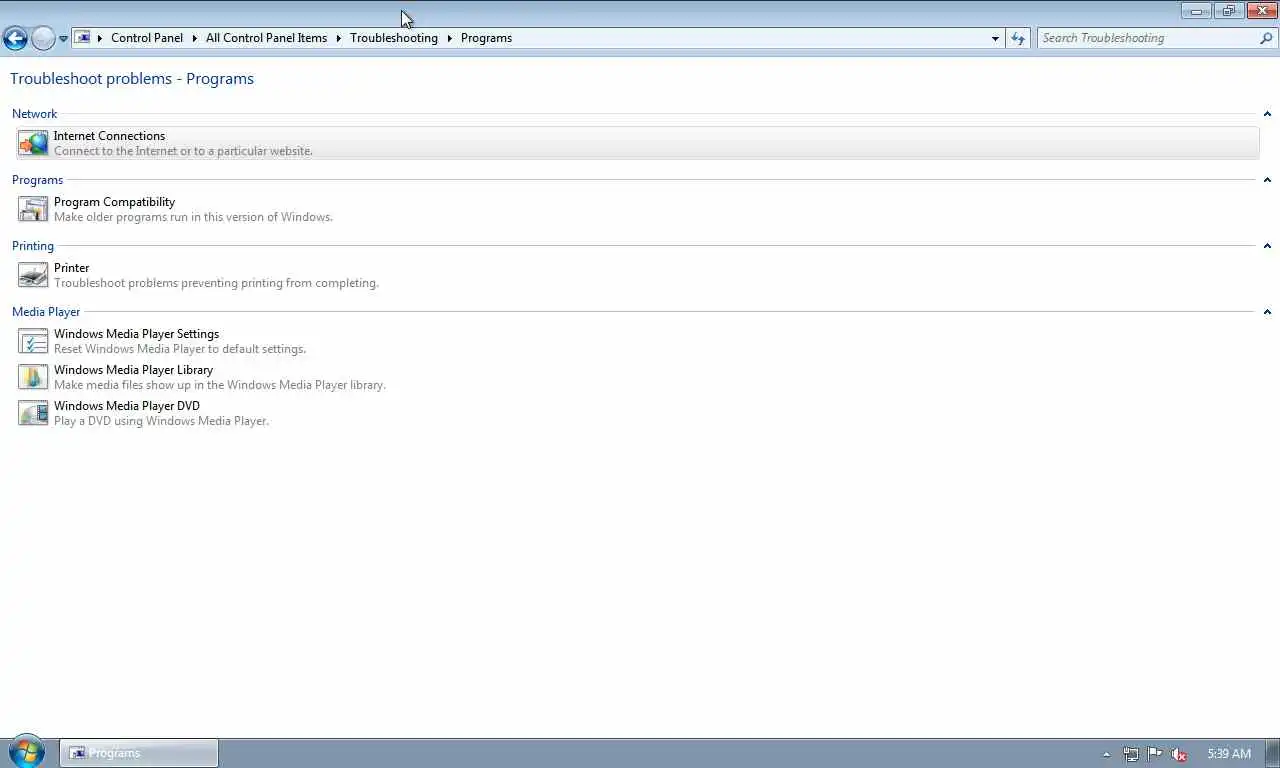This screenshot has height=768, width=1280.
Task: Open the Printer troubleshooter link
Action: [x=71, y=268]
